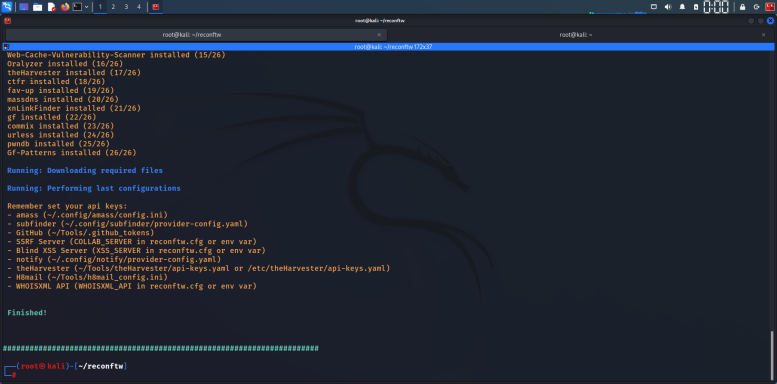777x384 pixels.
Task: Close the root@kali: ~ tab
Action: [x=763, y=35]
